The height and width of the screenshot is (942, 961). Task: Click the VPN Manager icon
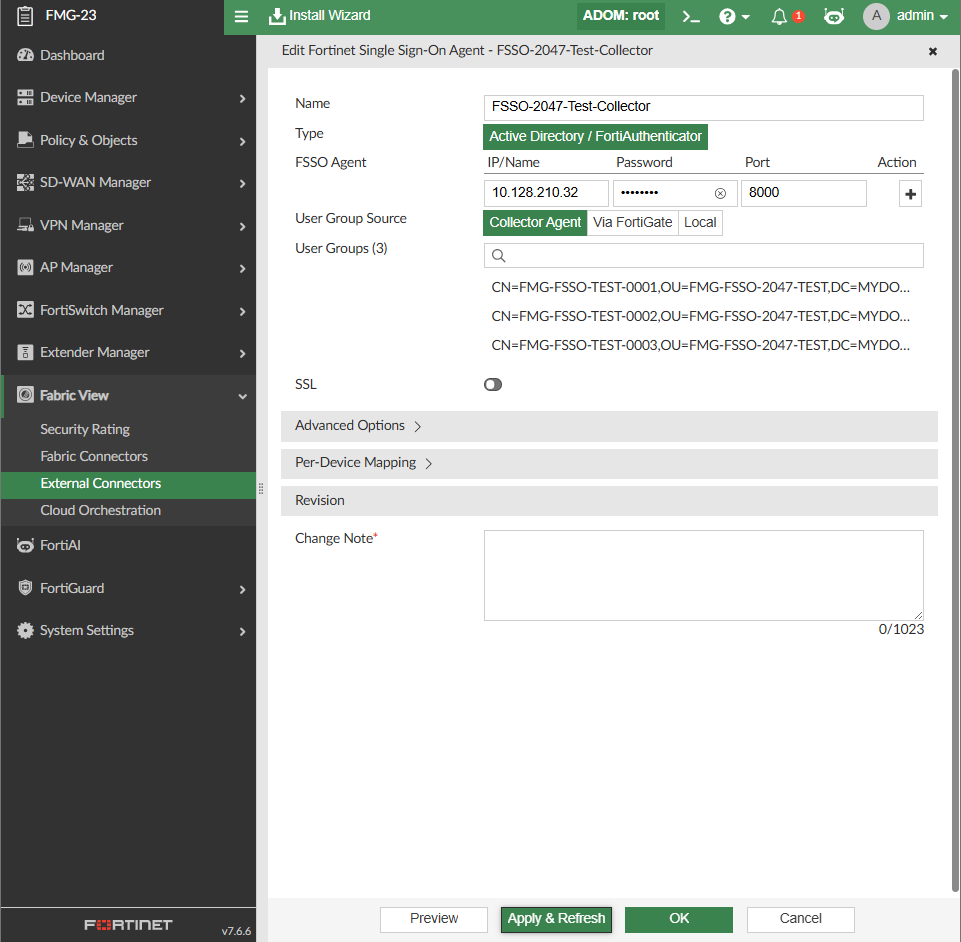(25, 225)
